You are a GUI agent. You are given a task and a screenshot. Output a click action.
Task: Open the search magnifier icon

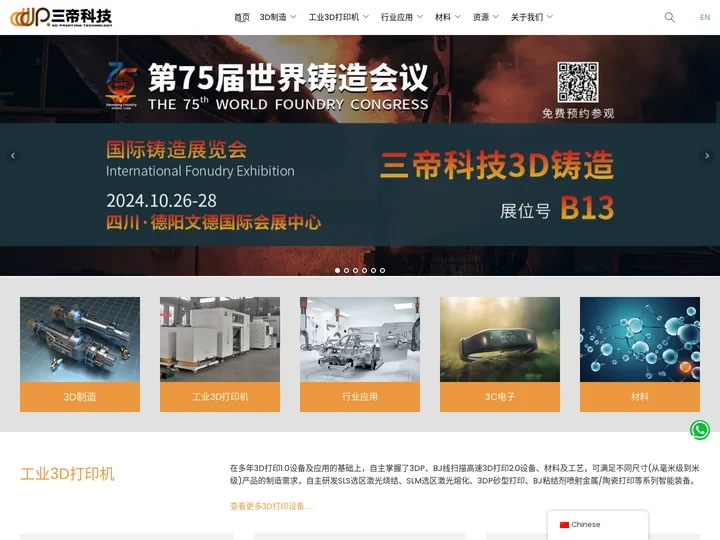click(x=669, y=17)
